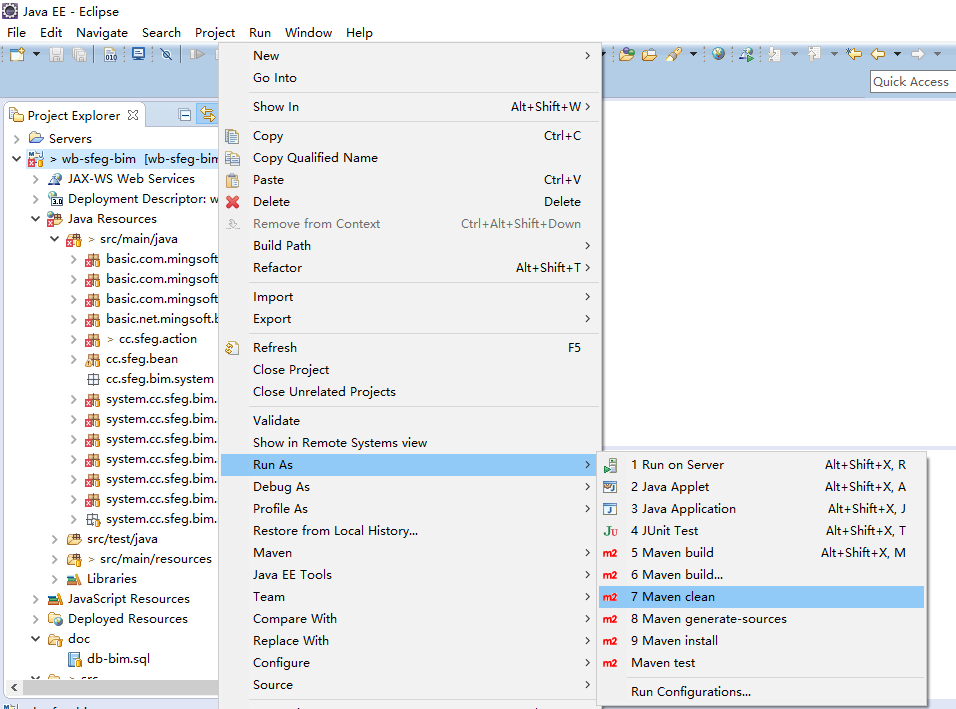Select the db-bim.sql file

point(118,659)
